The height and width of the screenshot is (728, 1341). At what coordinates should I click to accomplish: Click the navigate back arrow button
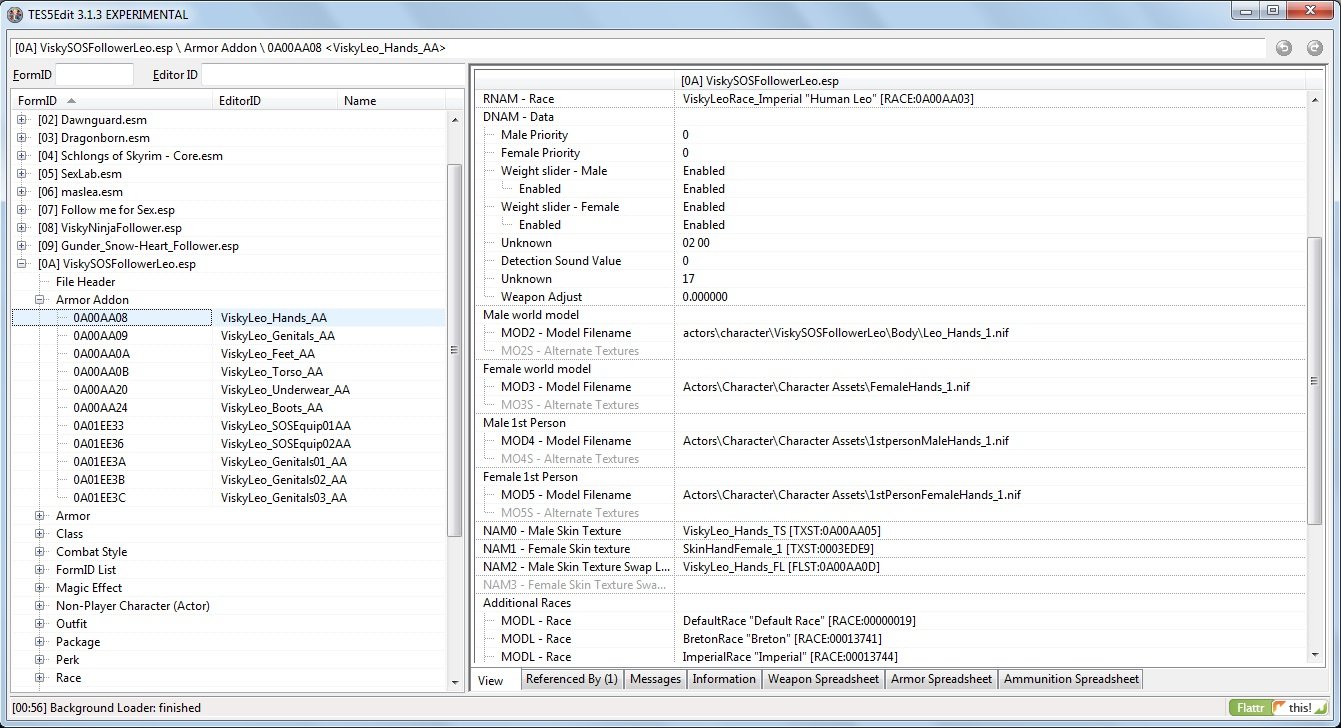1284,48
